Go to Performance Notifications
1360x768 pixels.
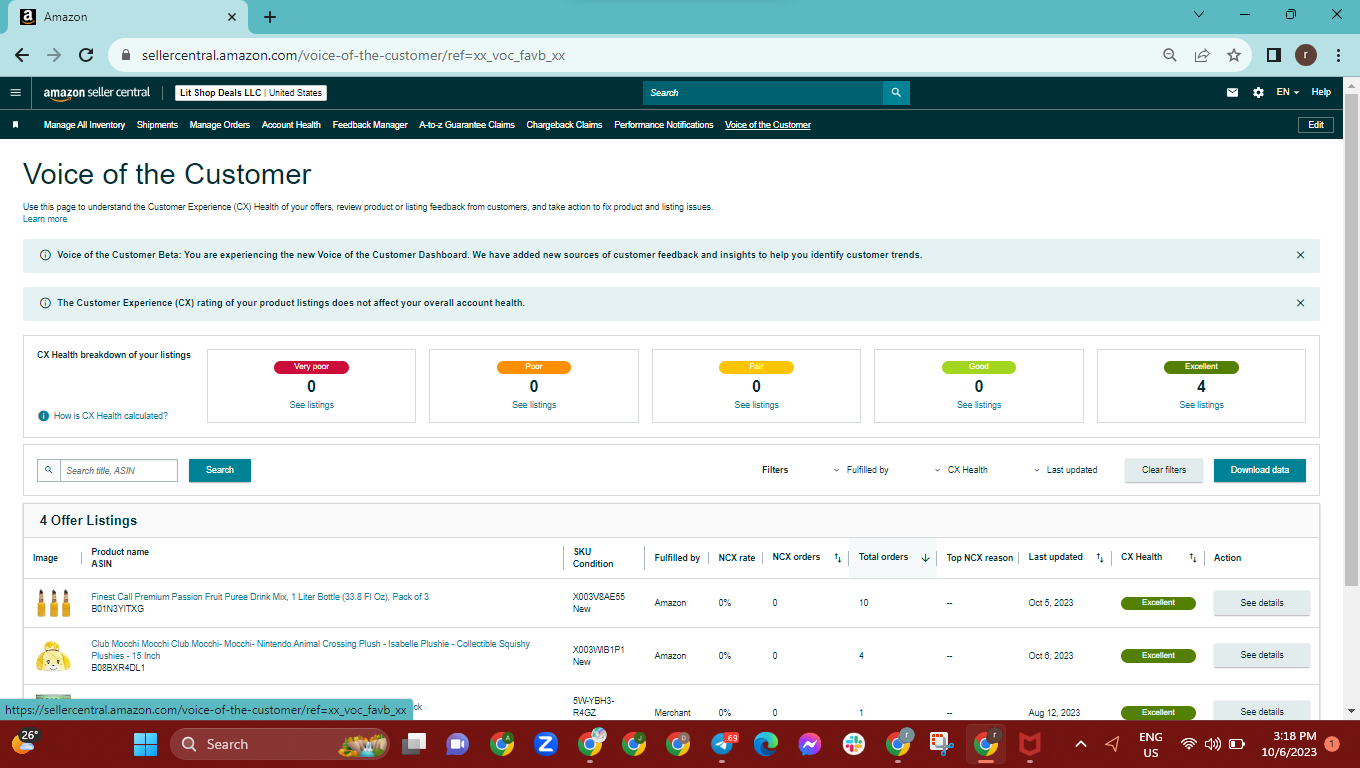[664, 125]
